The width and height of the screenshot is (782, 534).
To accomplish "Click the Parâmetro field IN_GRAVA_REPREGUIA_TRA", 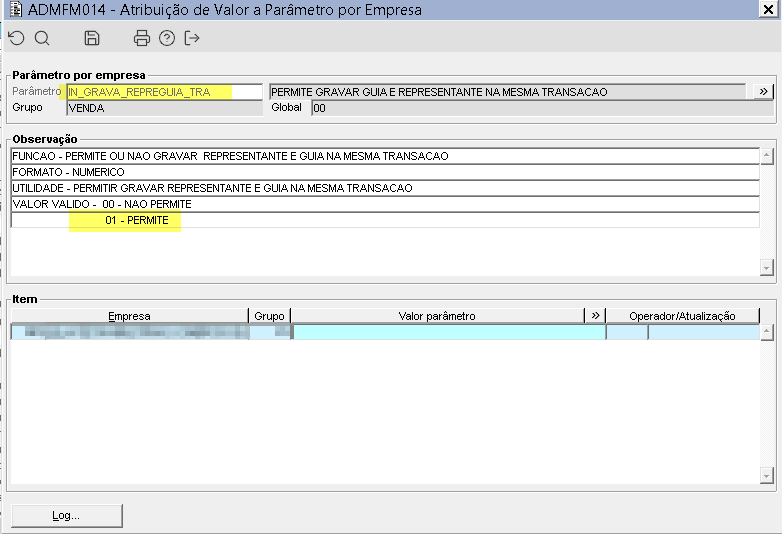I will [165, 92].
